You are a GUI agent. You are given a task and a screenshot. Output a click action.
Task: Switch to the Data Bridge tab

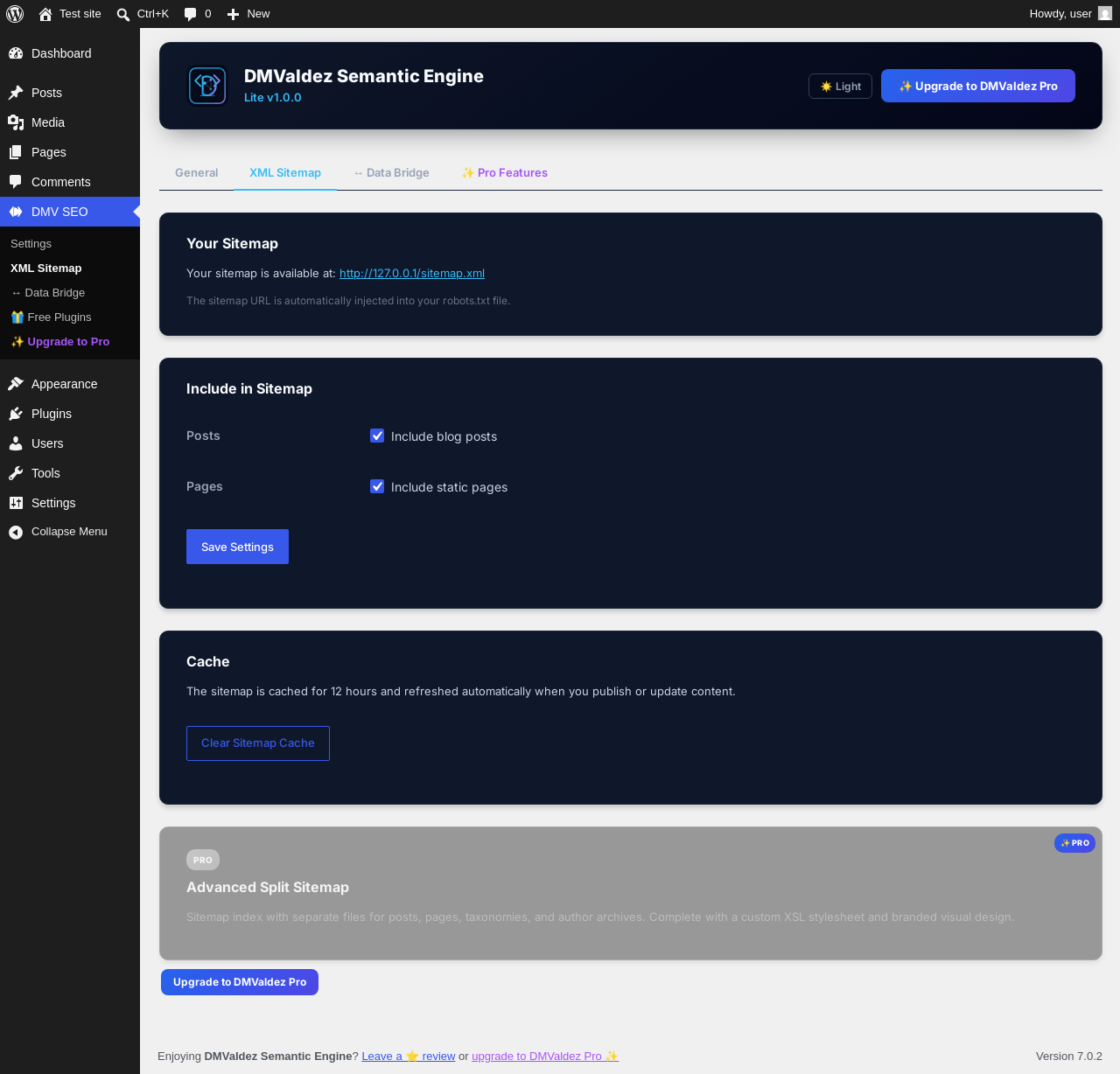pos(391,173)
